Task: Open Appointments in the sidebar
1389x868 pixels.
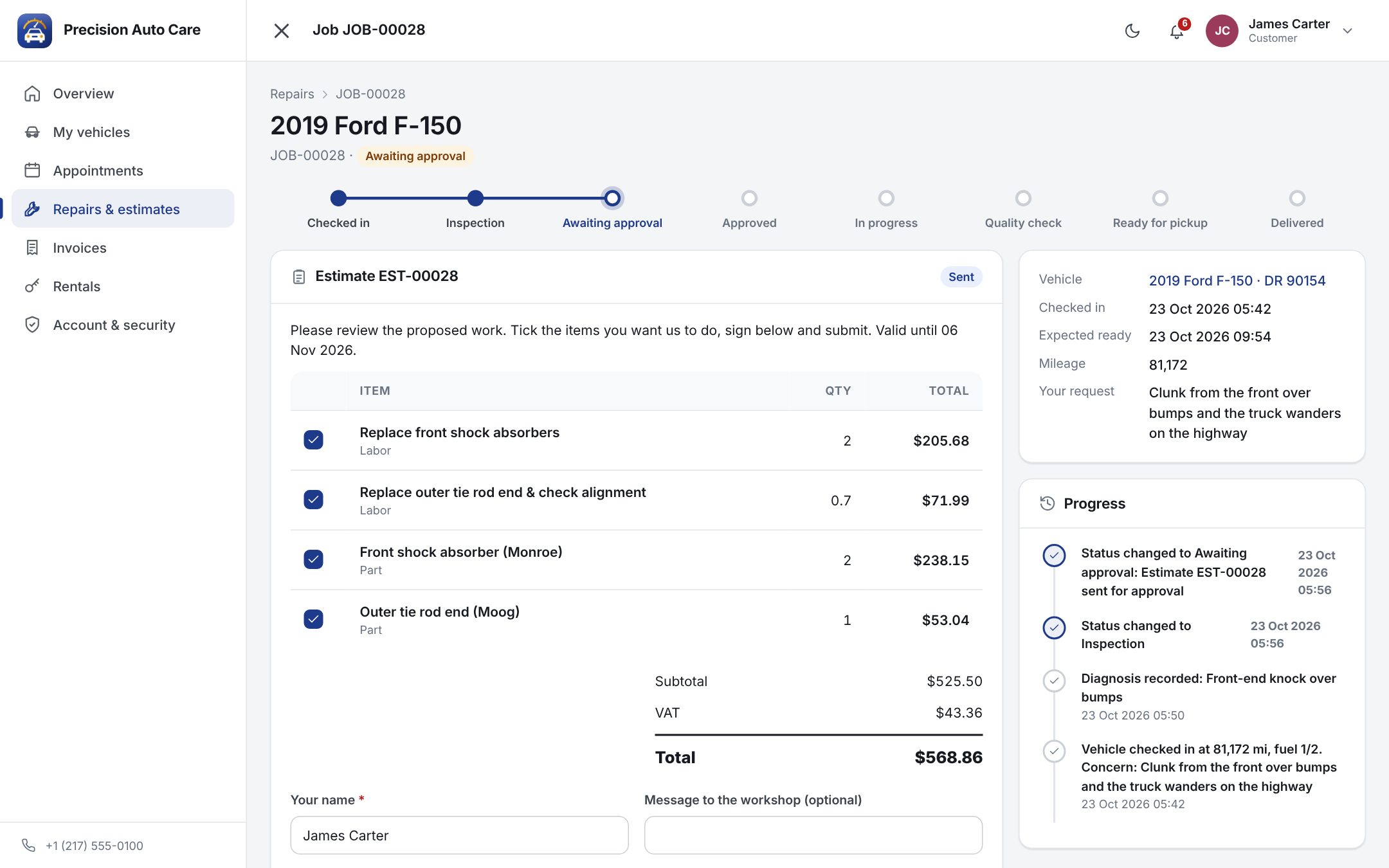Action: [x=123, y=170]
